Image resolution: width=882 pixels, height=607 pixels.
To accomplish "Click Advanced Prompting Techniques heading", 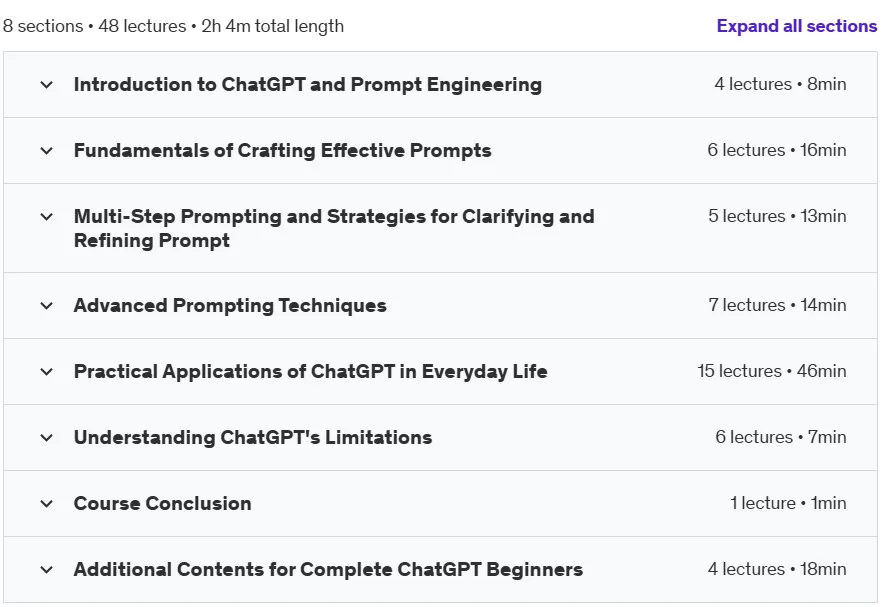I will pos(230,305).
